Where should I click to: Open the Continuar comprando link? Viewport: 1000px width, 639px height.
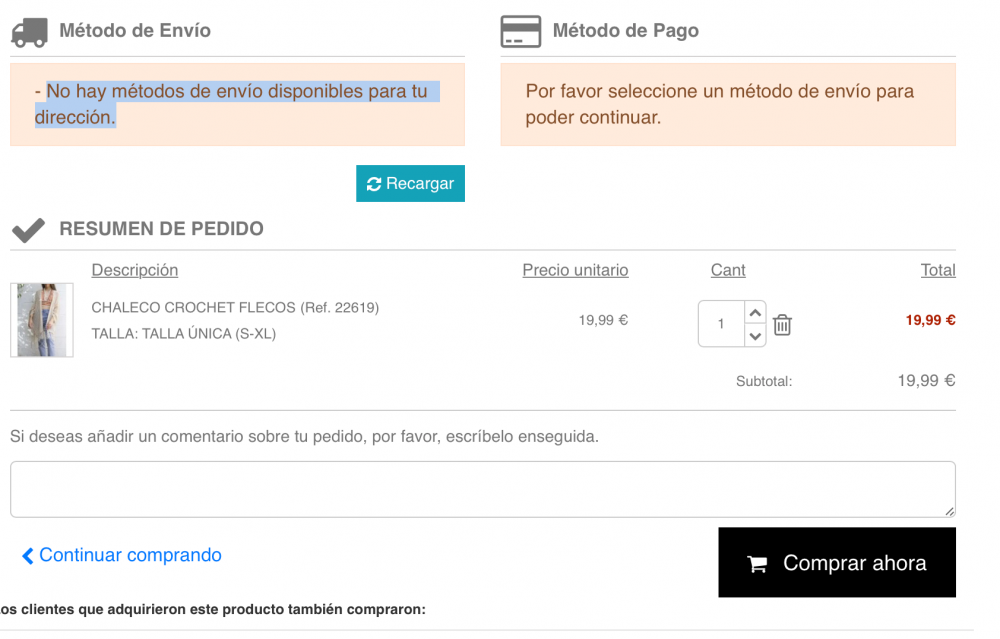pos(130,555)
